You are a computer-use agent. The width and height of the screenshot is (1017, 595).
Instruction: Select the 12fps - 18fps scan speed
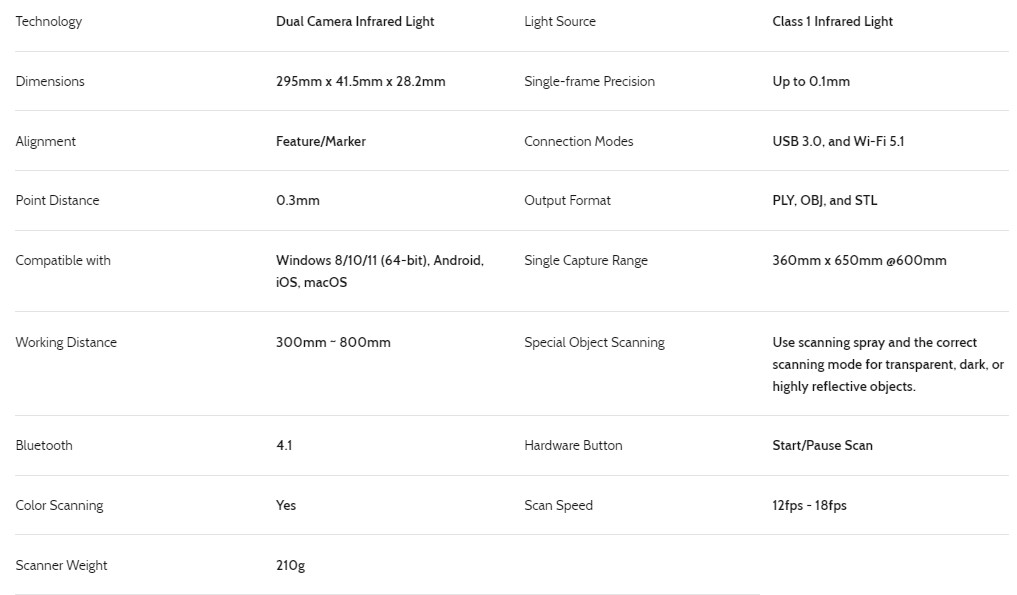[x=809, y=505]
